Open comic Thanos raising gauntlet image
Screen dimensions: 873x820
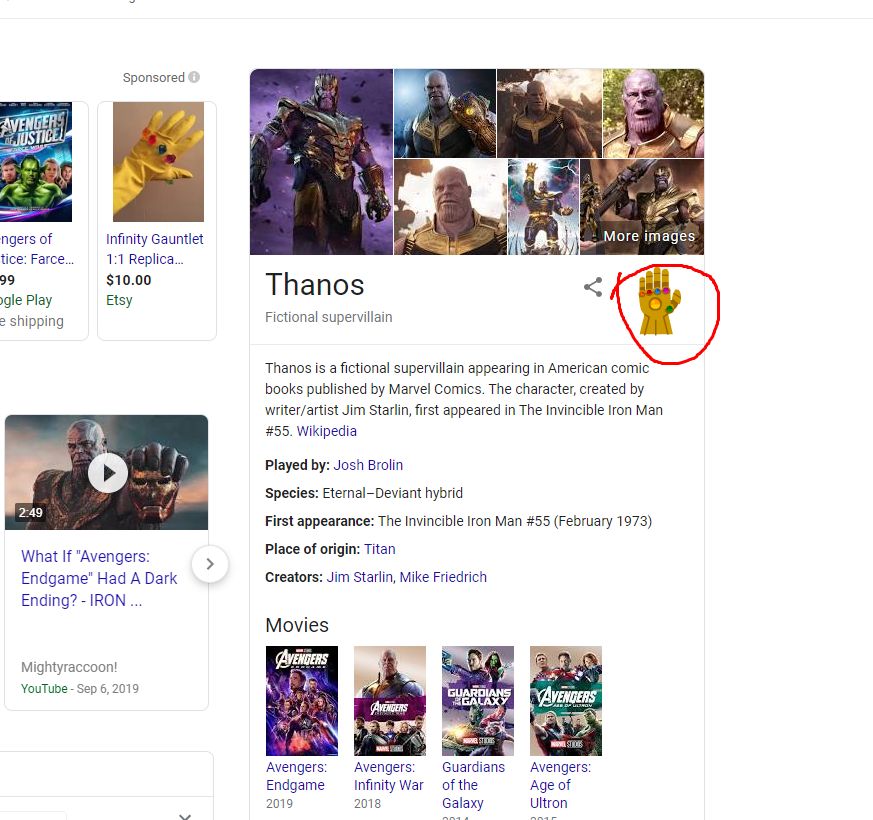pos(543,207)
